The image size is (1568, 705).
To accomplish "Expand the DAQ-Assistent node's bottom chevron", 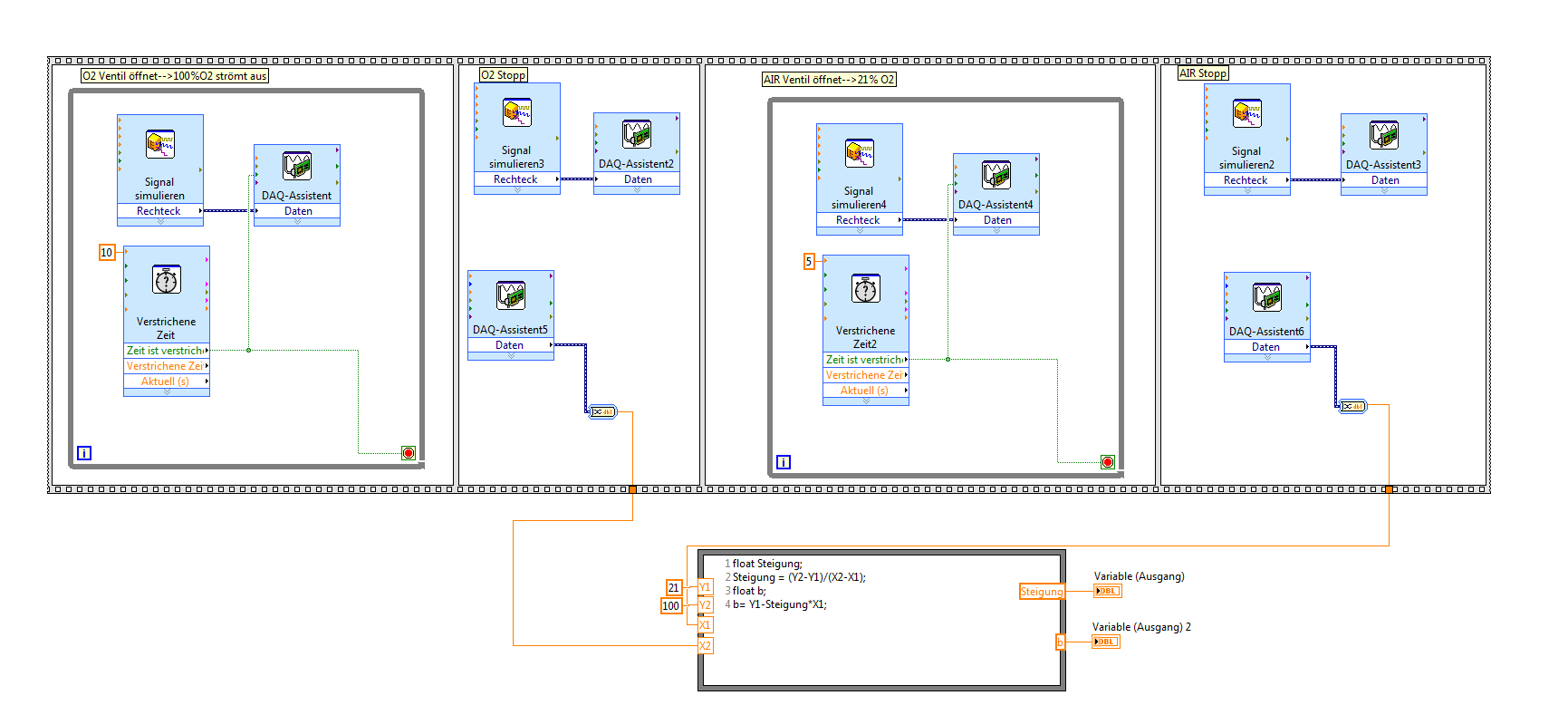I will [297, 222].
